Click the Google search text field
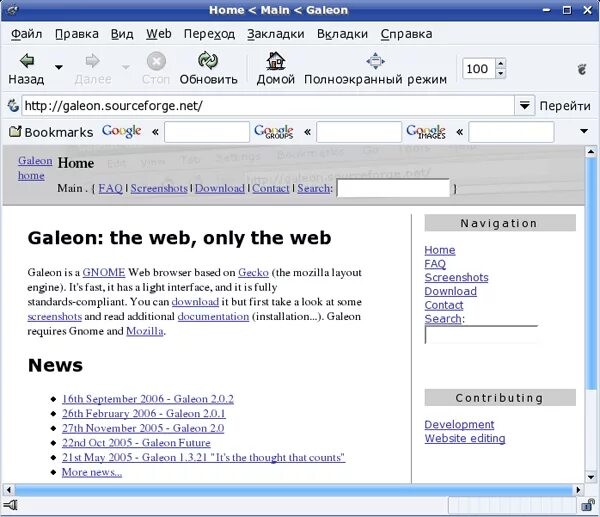This screenshot has height=517, width=600. click(x=207, y=132)
